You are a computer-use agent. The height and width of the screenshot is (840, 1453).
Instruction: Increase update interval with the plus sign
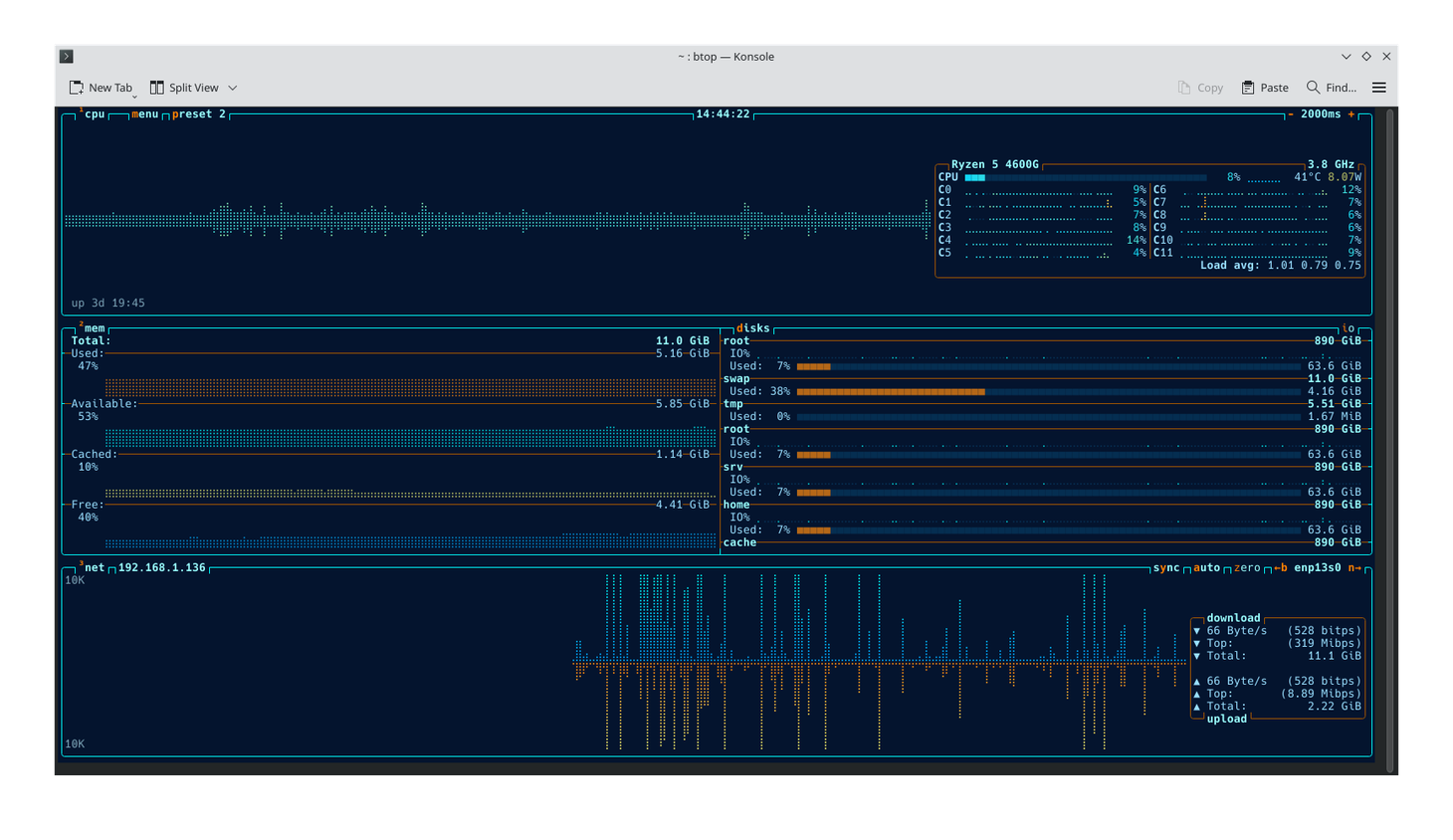[x=1351, y=114]
